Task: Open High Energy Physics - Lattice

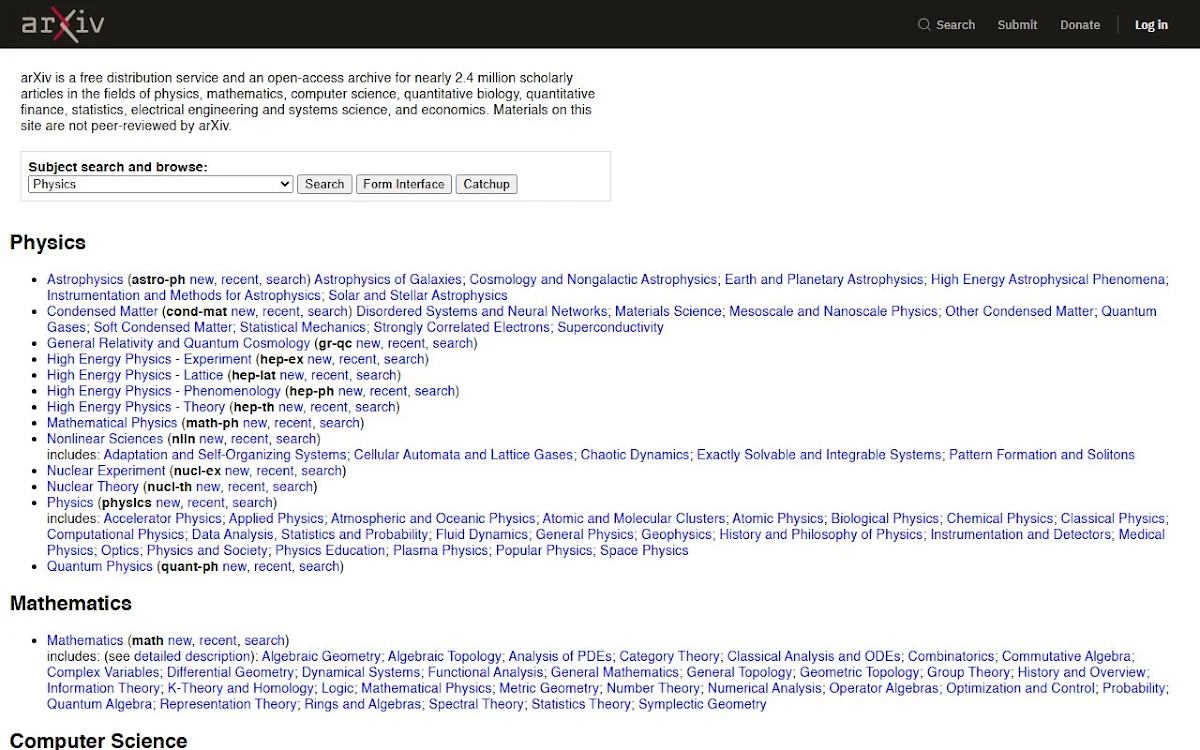Action: 135,375
